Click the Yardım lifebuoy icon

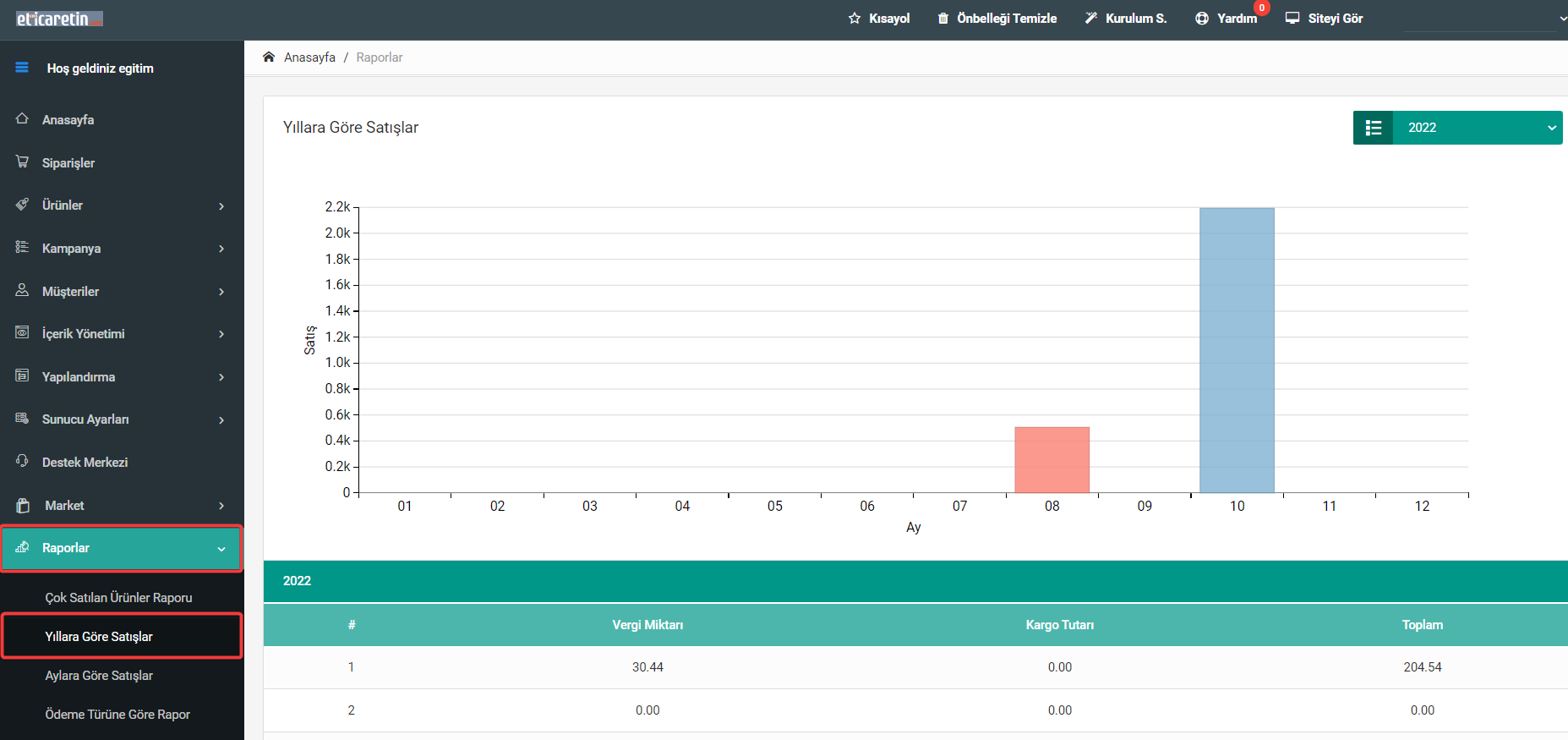click(1202, 19)
